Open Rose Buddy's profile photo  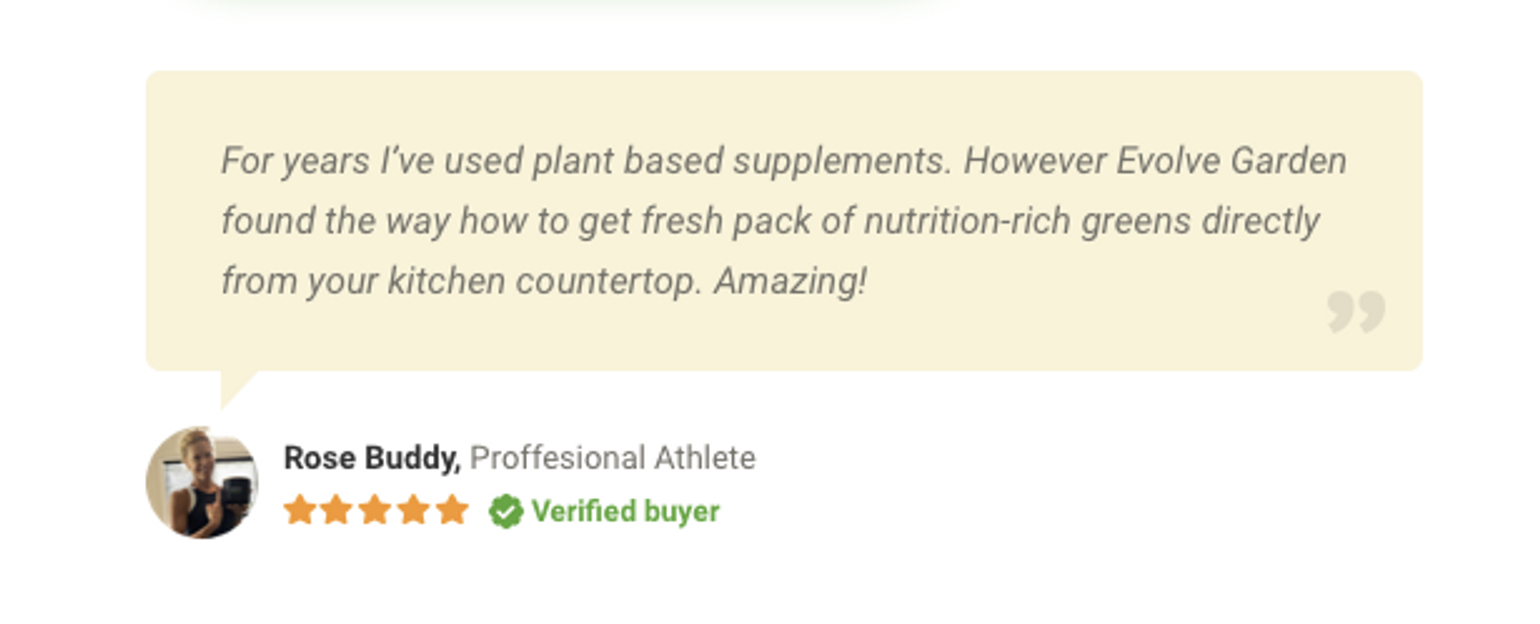click(203, 482)
